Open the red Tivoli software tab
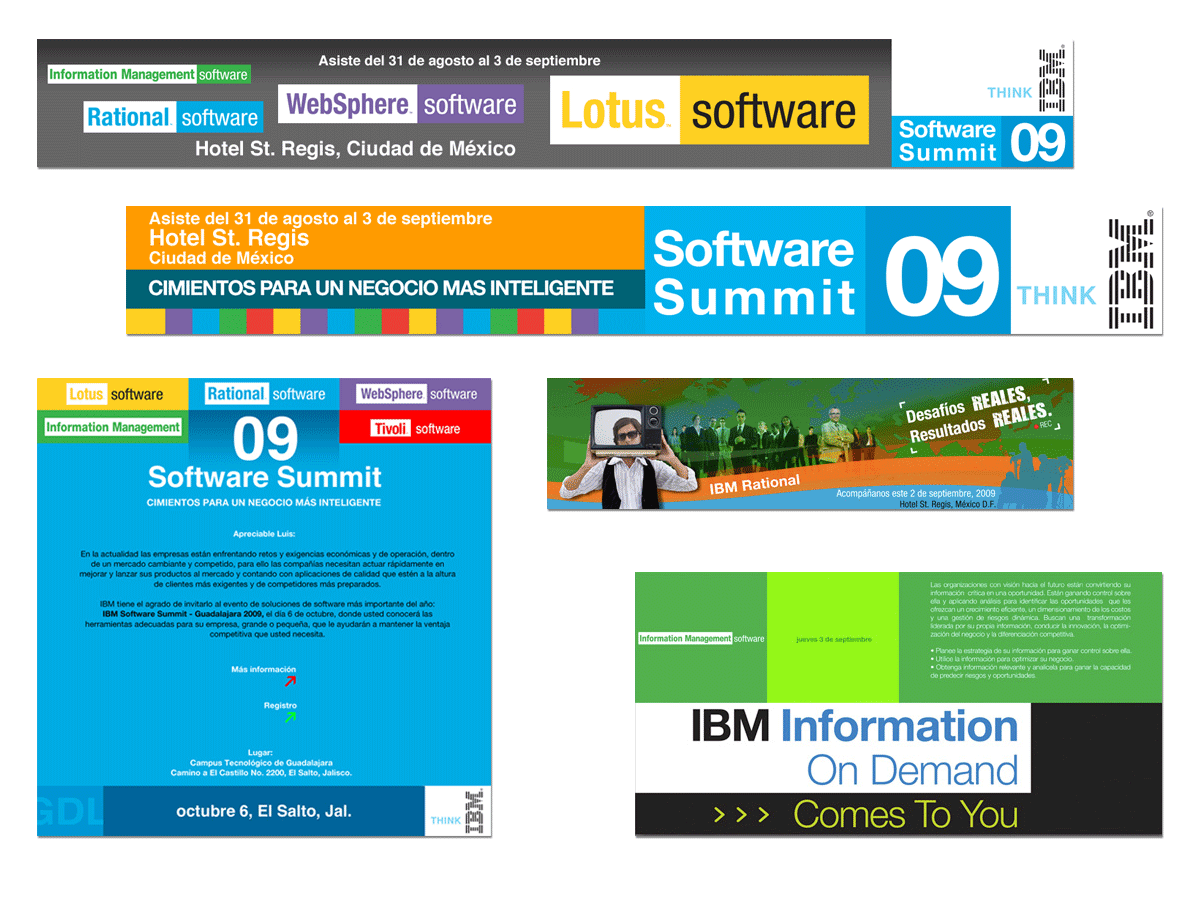 pyautogui.click(x=416, y=428)
